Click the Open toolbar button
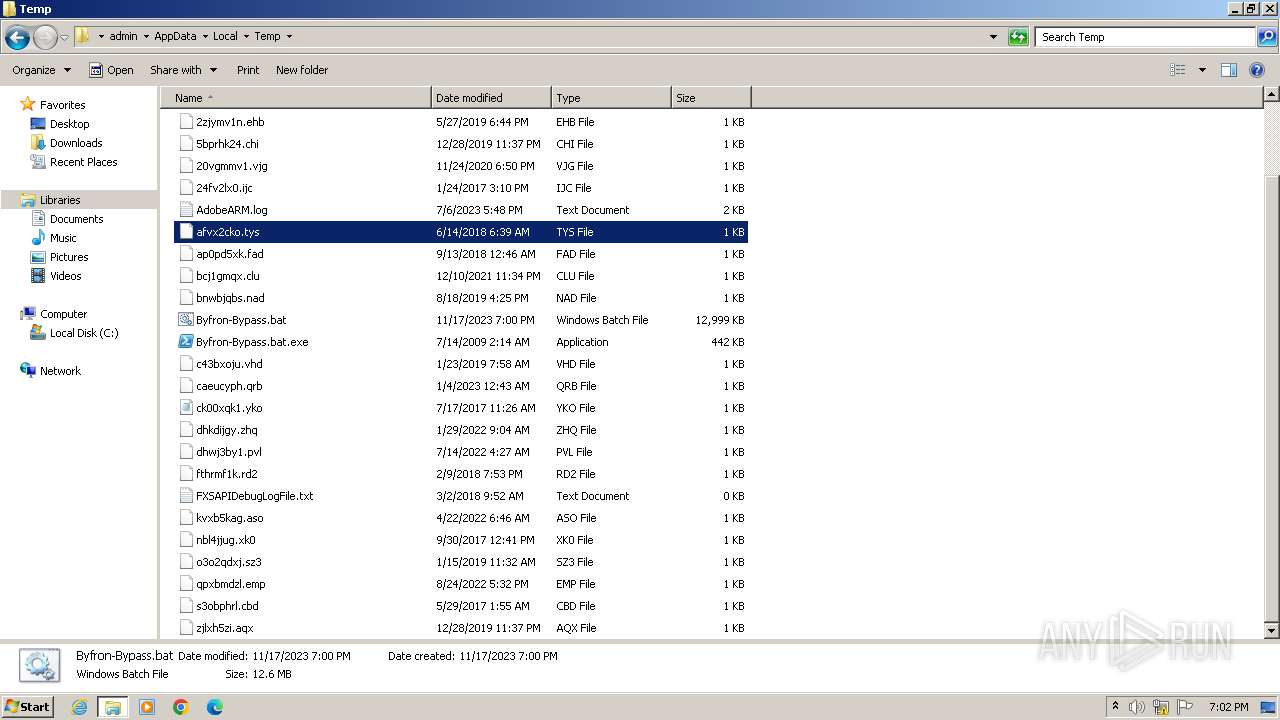 pos(111,70)
